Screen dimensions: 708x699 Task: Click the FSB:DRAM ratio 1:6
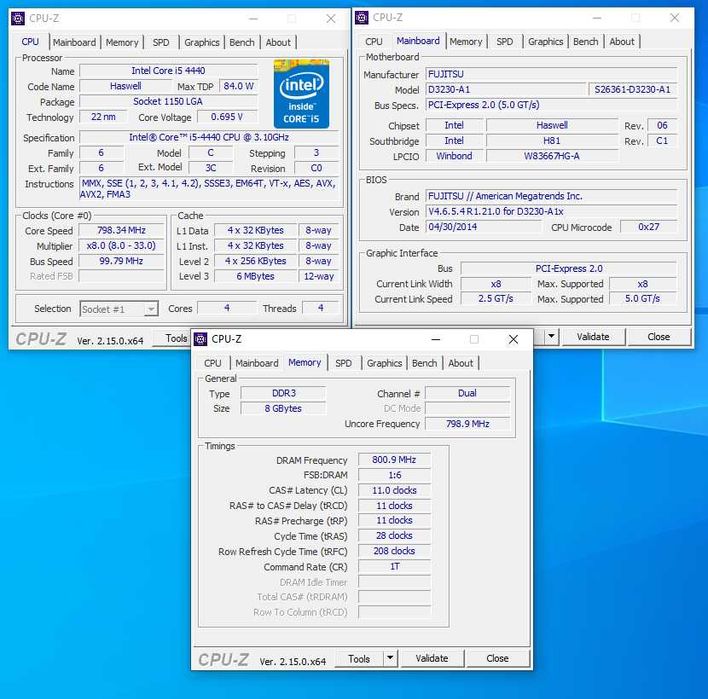click(394, 475)
